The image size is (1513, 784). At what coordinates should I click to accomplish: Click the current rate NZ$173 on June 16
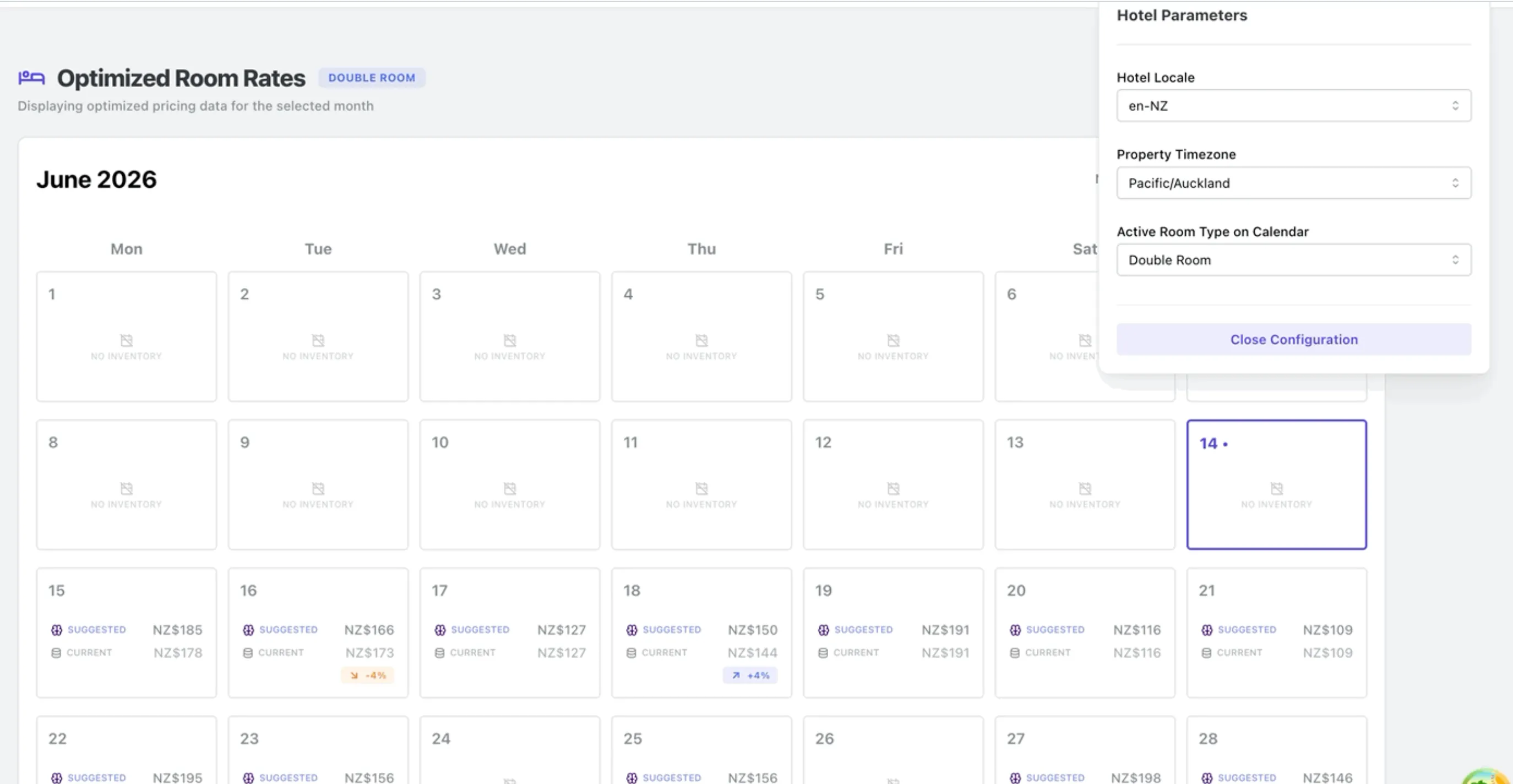369,653
